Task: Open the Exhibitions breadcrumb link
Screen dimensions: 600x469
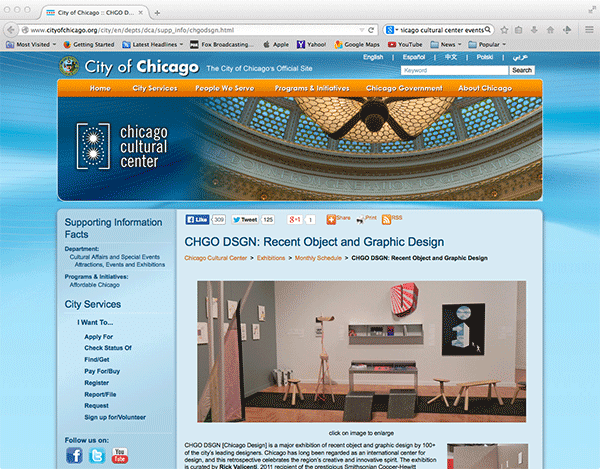Action: [x=271, y=258]
